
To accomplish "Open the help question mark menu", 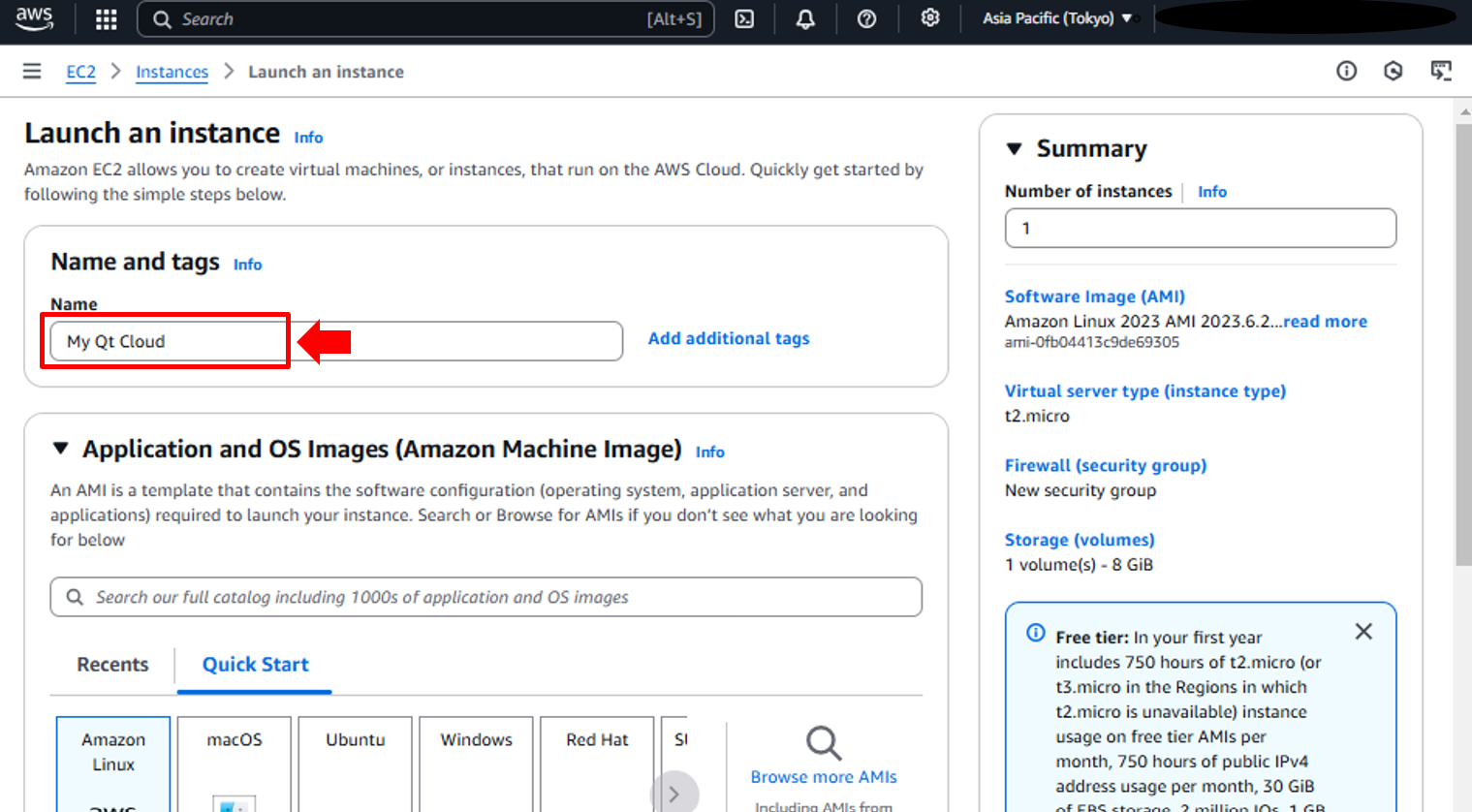I will pos(866,19).
